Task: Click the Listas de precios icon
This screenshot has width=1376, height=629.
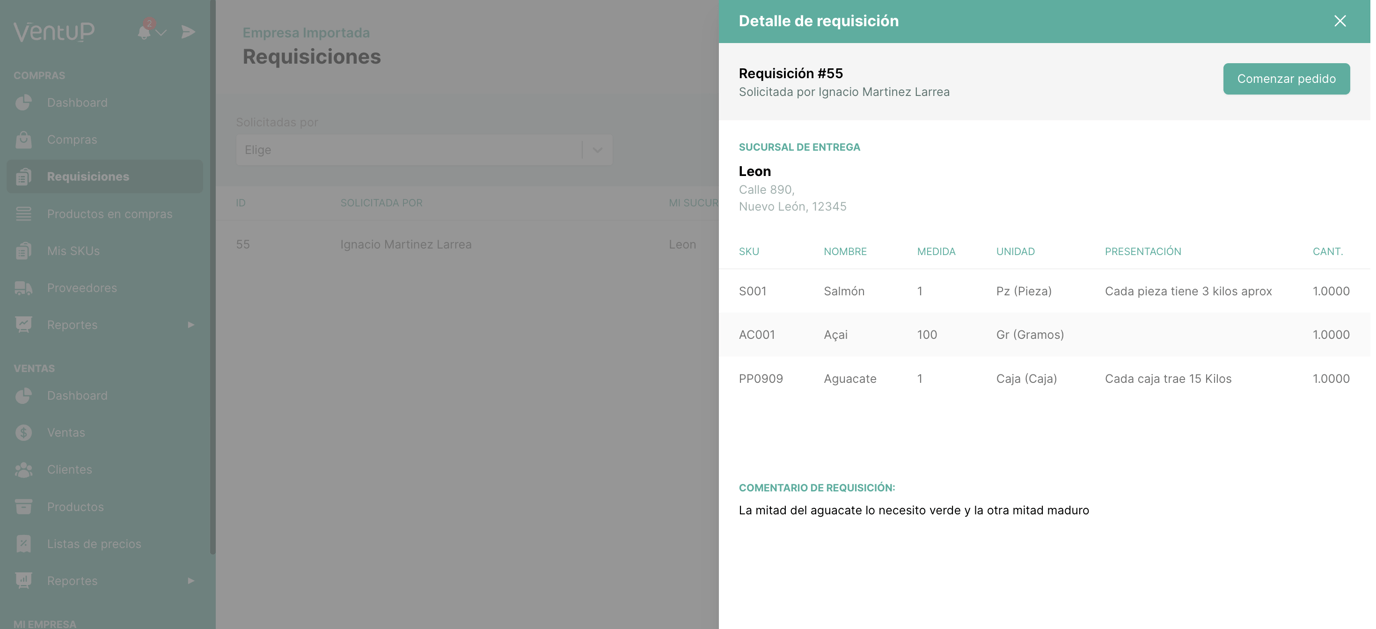Action: tap(24, 544)
